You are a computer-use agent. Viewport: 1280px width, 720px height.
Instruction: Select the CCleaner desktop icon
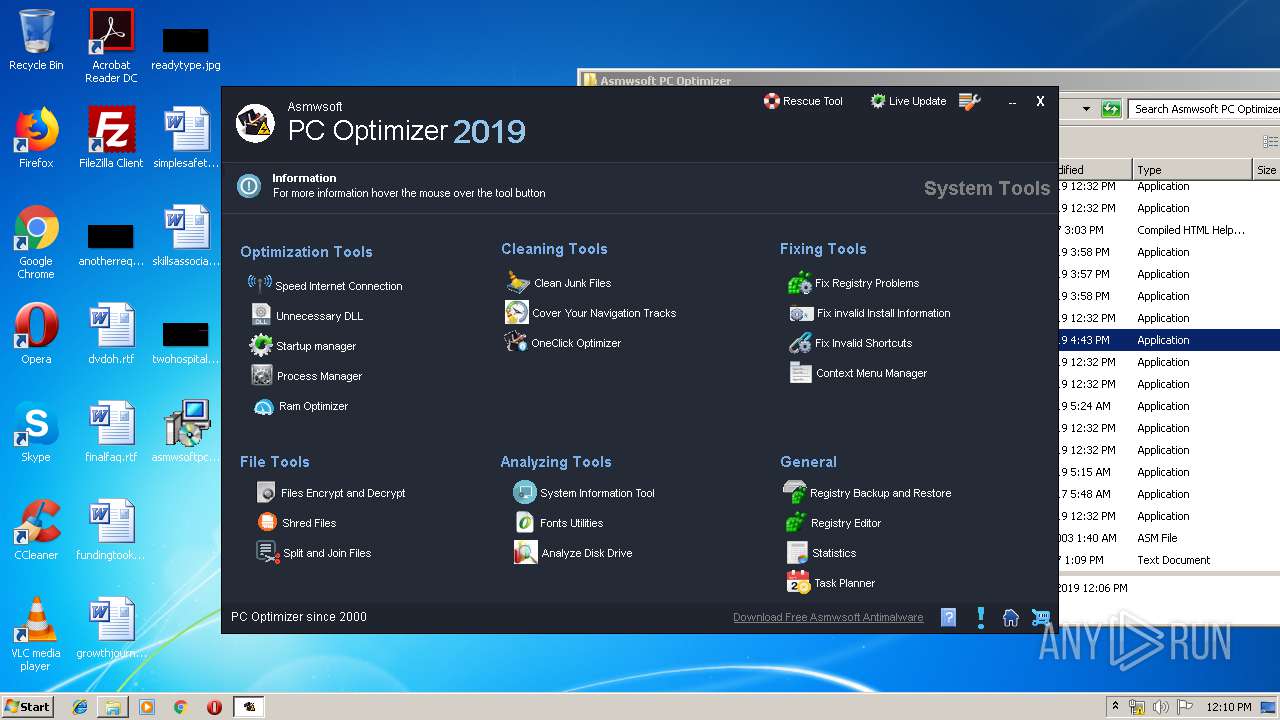click(x=36, y=530)
